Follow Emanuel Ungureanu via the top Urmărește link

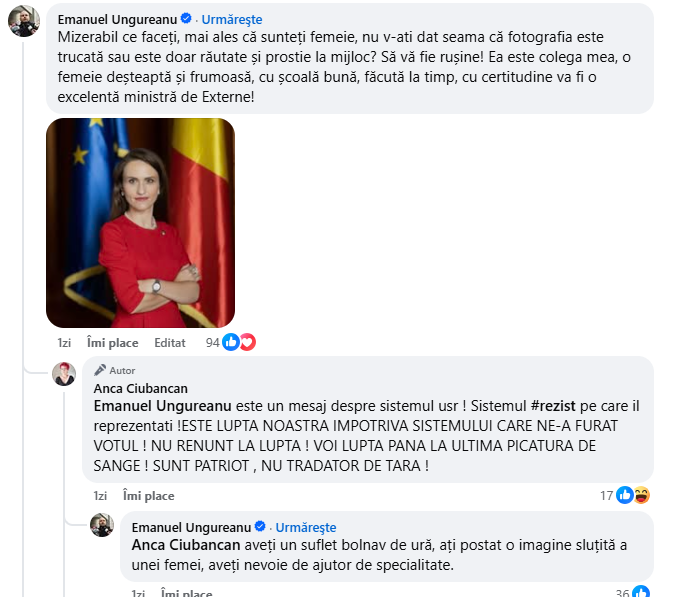coord(232,19)
